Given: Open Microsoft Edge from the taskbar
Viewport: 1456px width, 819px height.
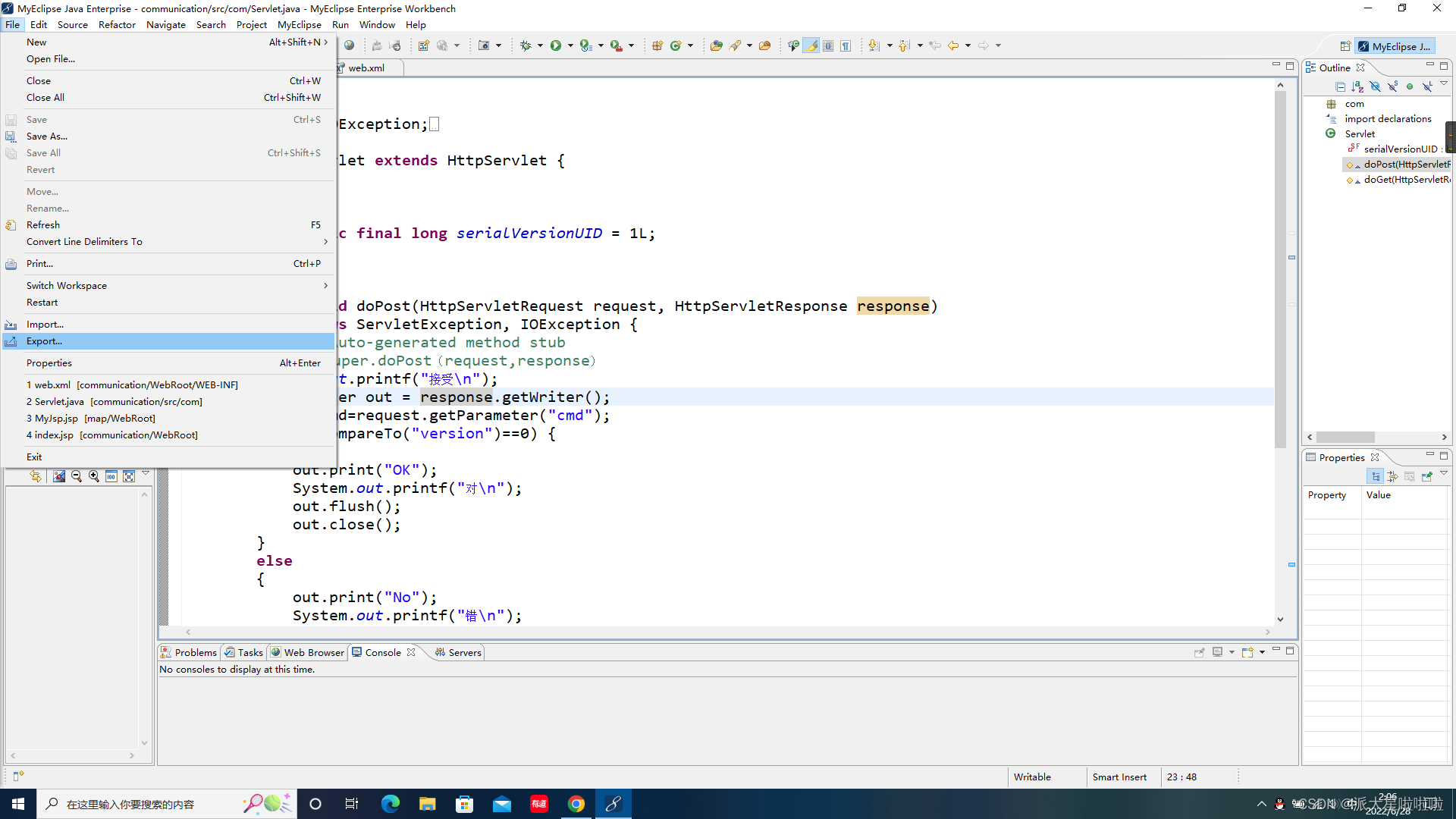Looking at the screenshot, I should pos(390,804).
